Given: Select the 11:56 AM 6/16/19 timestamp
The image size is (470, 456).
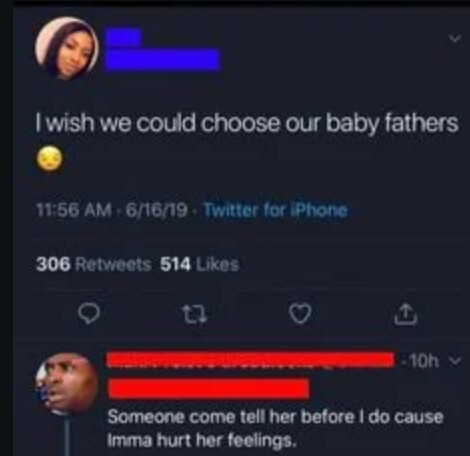Looking at the screenshot, I should point(111,210).
